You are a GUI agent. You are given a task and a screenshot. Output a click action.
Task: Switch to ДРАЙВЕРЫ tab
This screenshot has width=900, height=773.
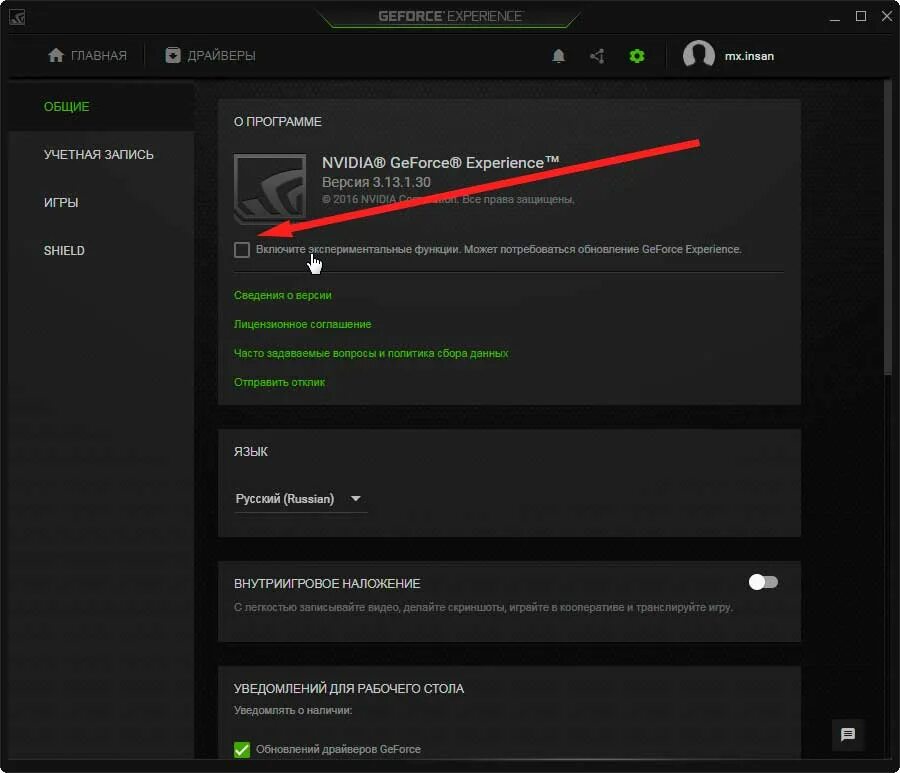click(x=211, y=56)
